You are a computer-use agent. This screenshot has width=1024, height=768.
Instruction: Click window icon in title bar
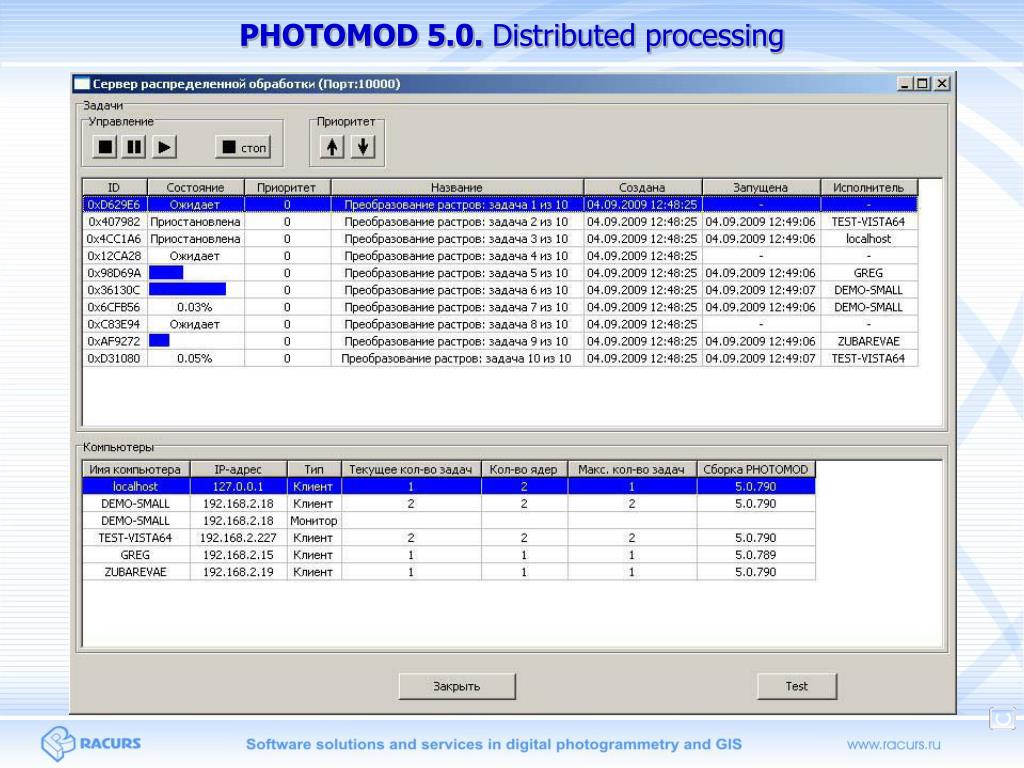[82, 84]
